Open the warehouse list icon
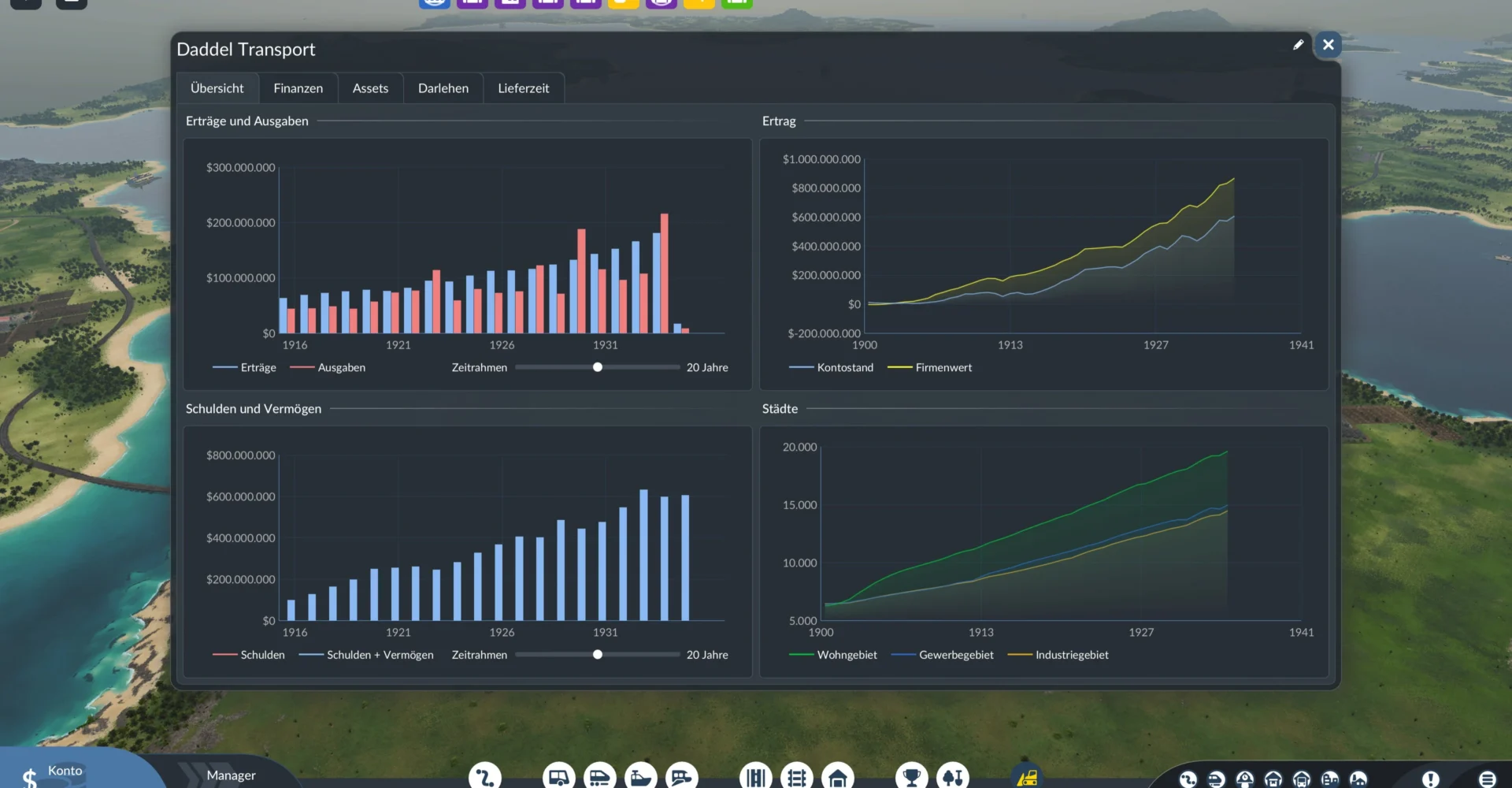The height and width of the screenshot is (788, 1512). pos(1273,779)
